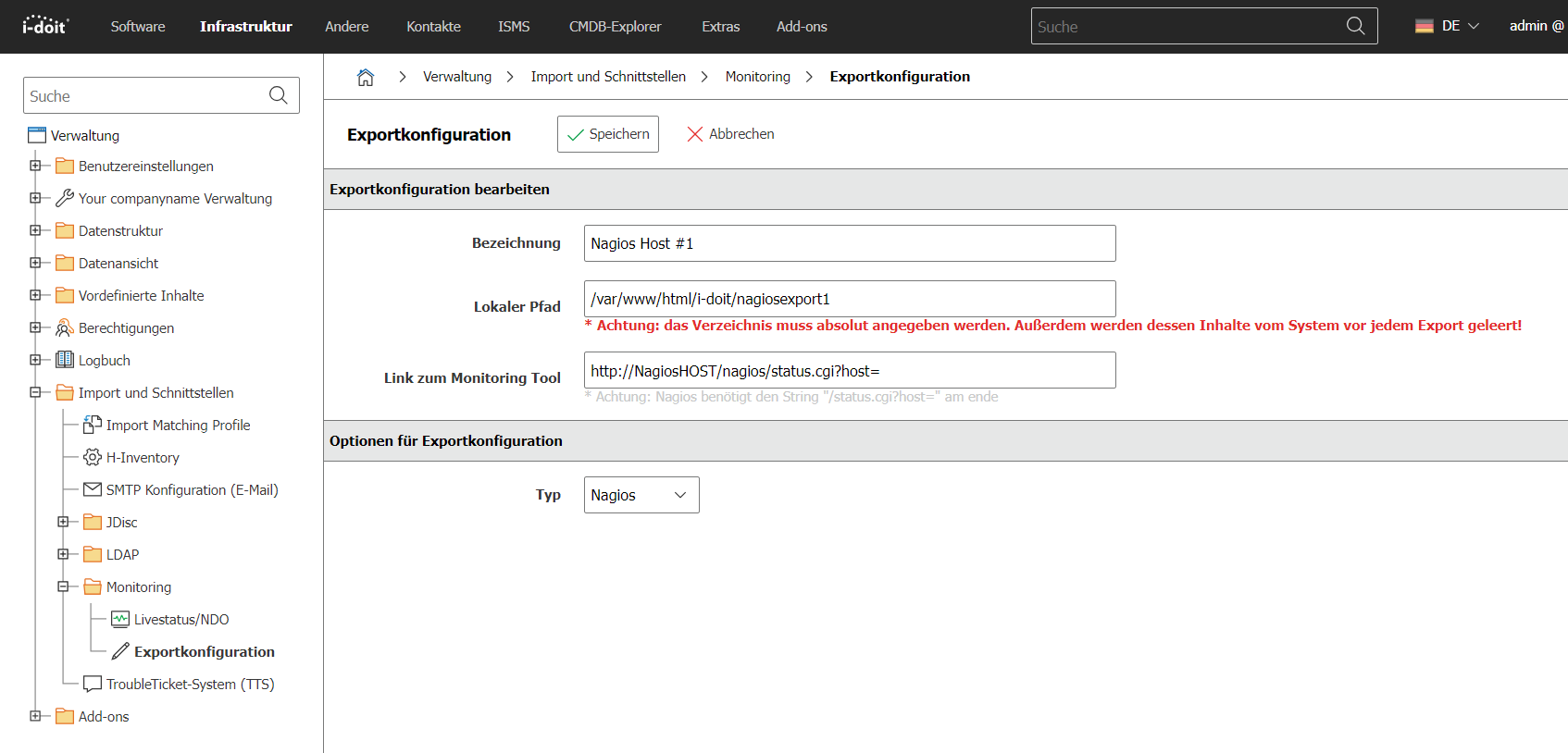Click the sidebar search magnifier icon

coord(278,95)
